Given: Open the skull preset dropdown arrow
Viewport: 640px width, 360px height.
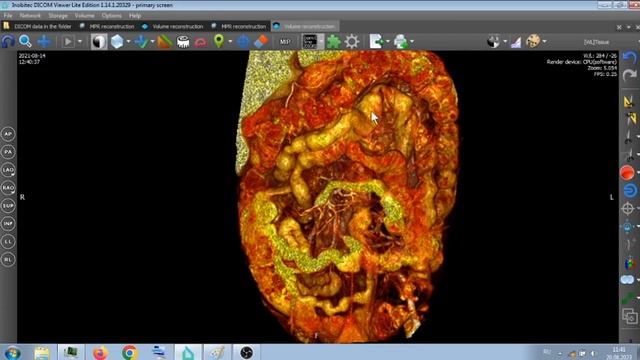Looking at the screenshot, I should (x=544, y=42).
